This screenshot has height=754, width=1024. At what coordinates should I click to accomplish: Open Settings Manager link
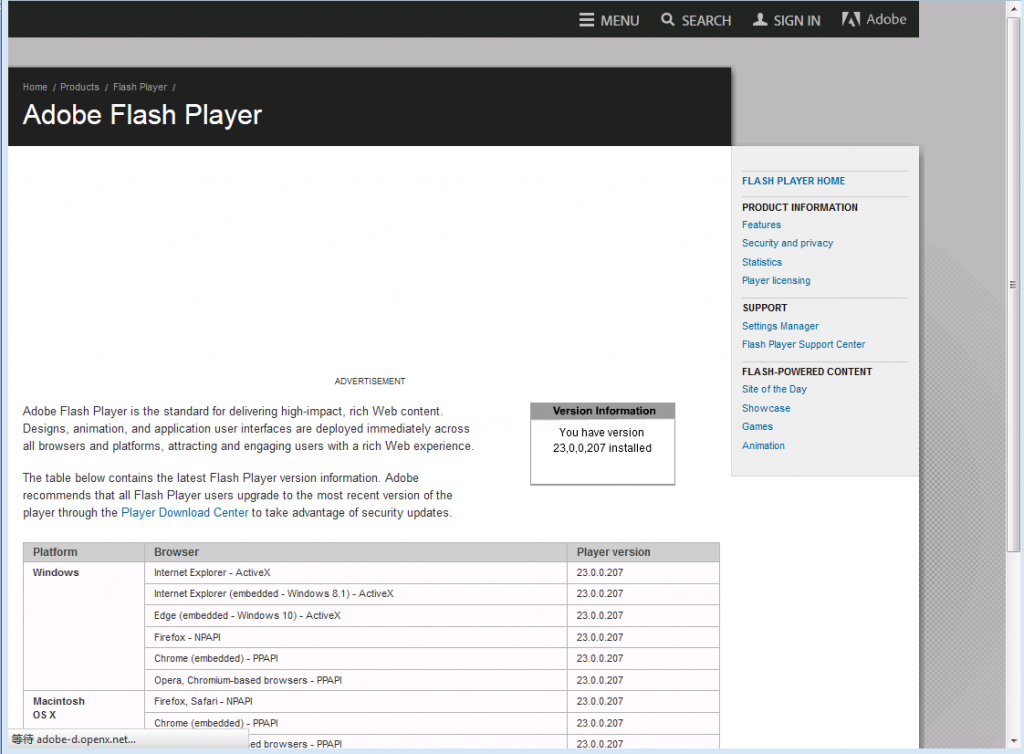pos(780,326)
